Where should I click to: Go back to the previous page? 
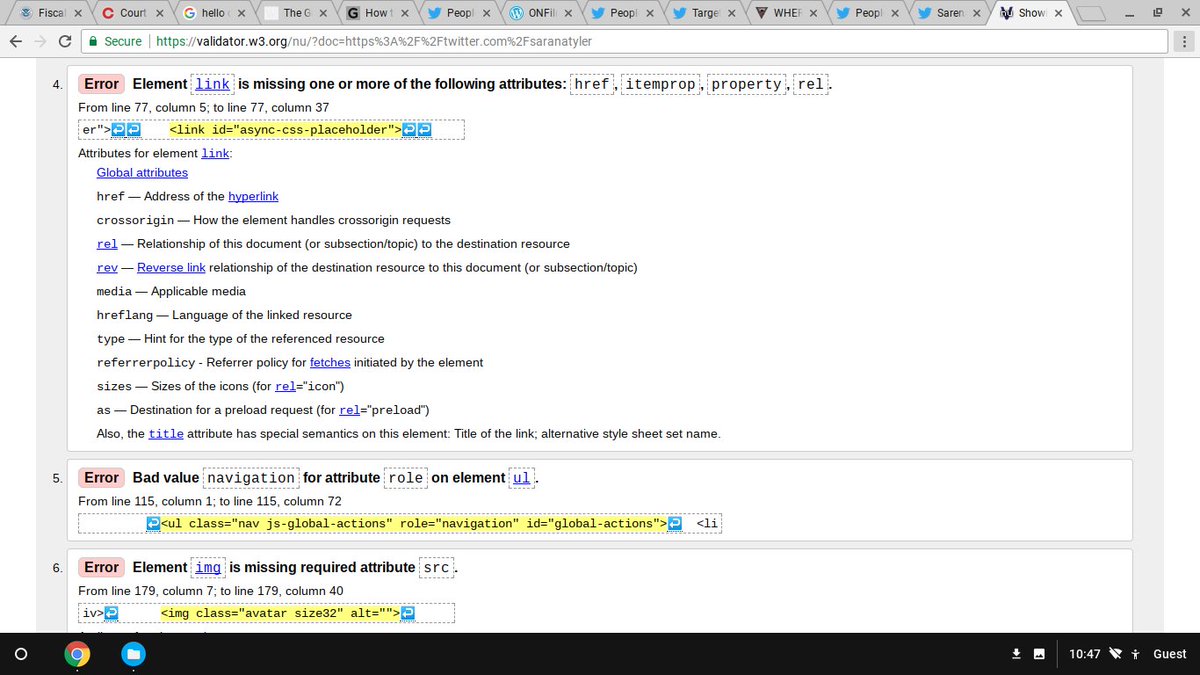click(x=16, y=41)
